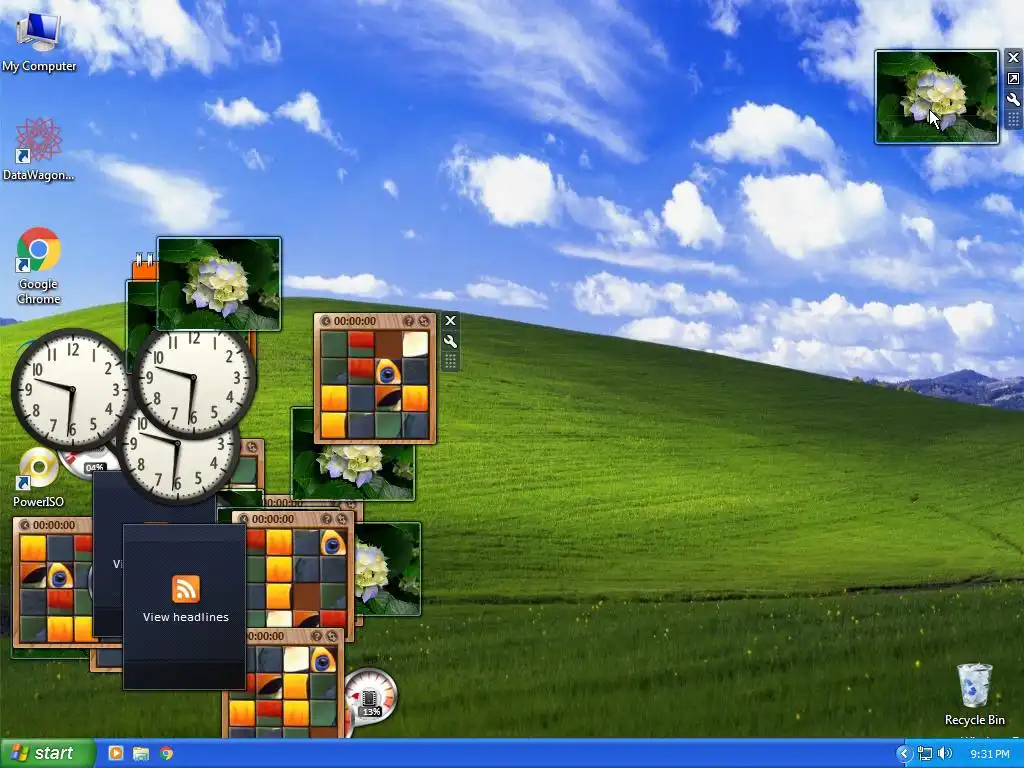Close the top-right slideshow gadget with its X

pyautogui.click(x=1013, y=58)
